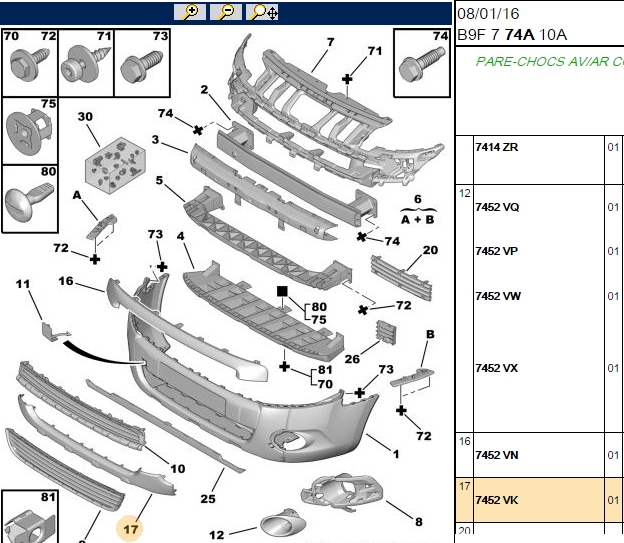This screenshot has height=543, width=624.
Task: Click callout number 5 for lattice absorber
Action: pos(159,180)
